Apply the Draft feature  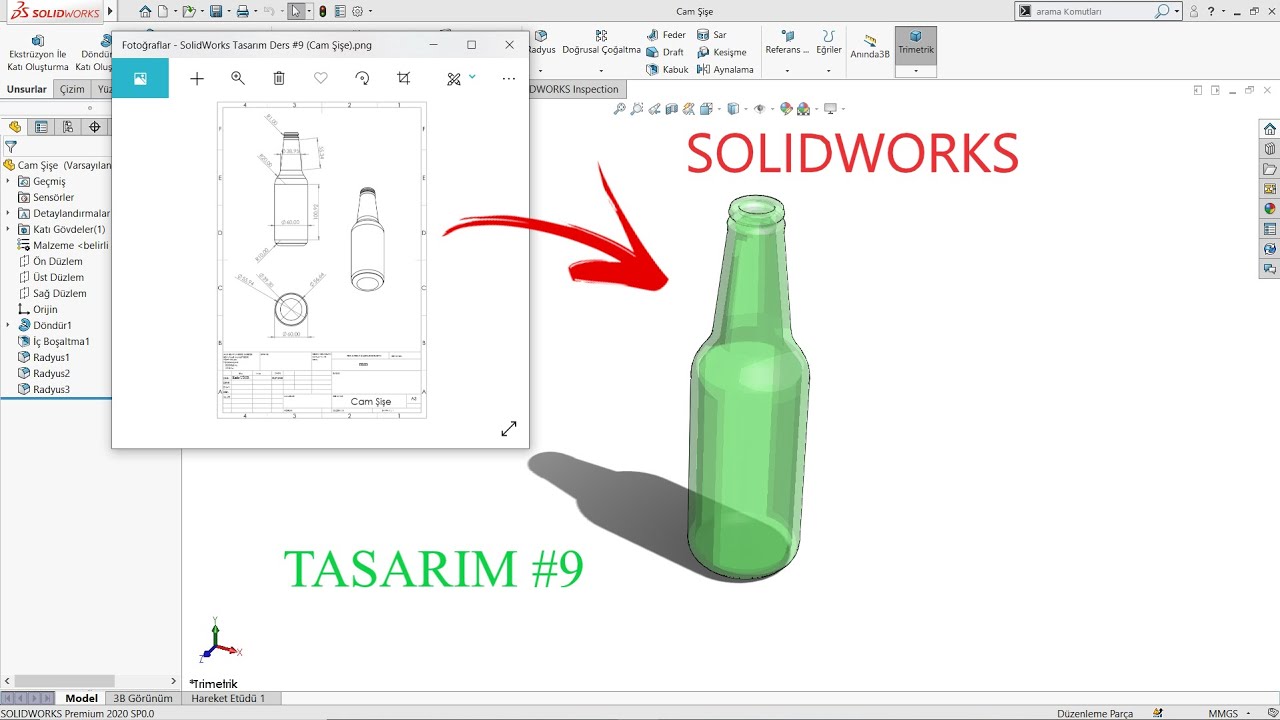click(665, 52)
